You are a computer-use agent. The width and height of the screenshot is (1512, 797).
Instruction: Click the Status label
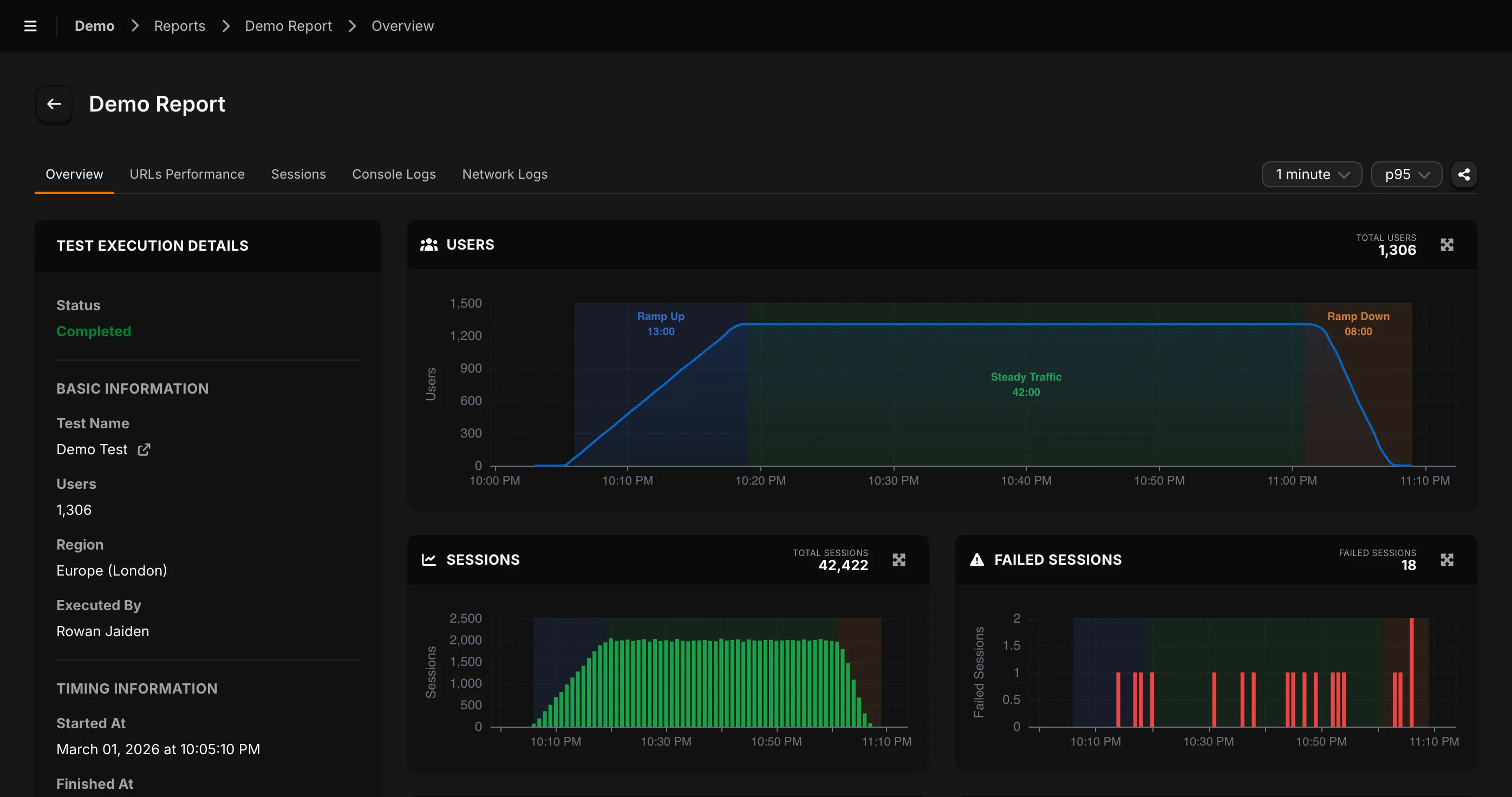click(x=78, y=306)
